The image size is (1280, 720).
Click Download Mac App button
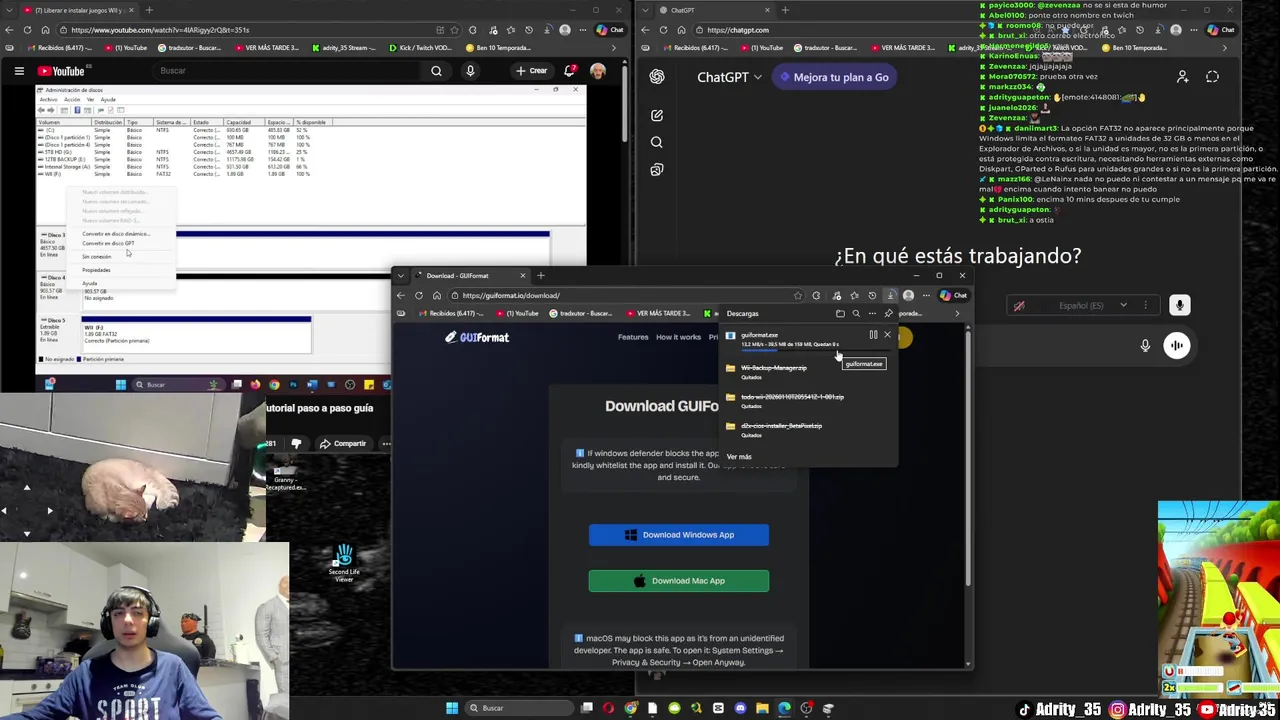679,581
